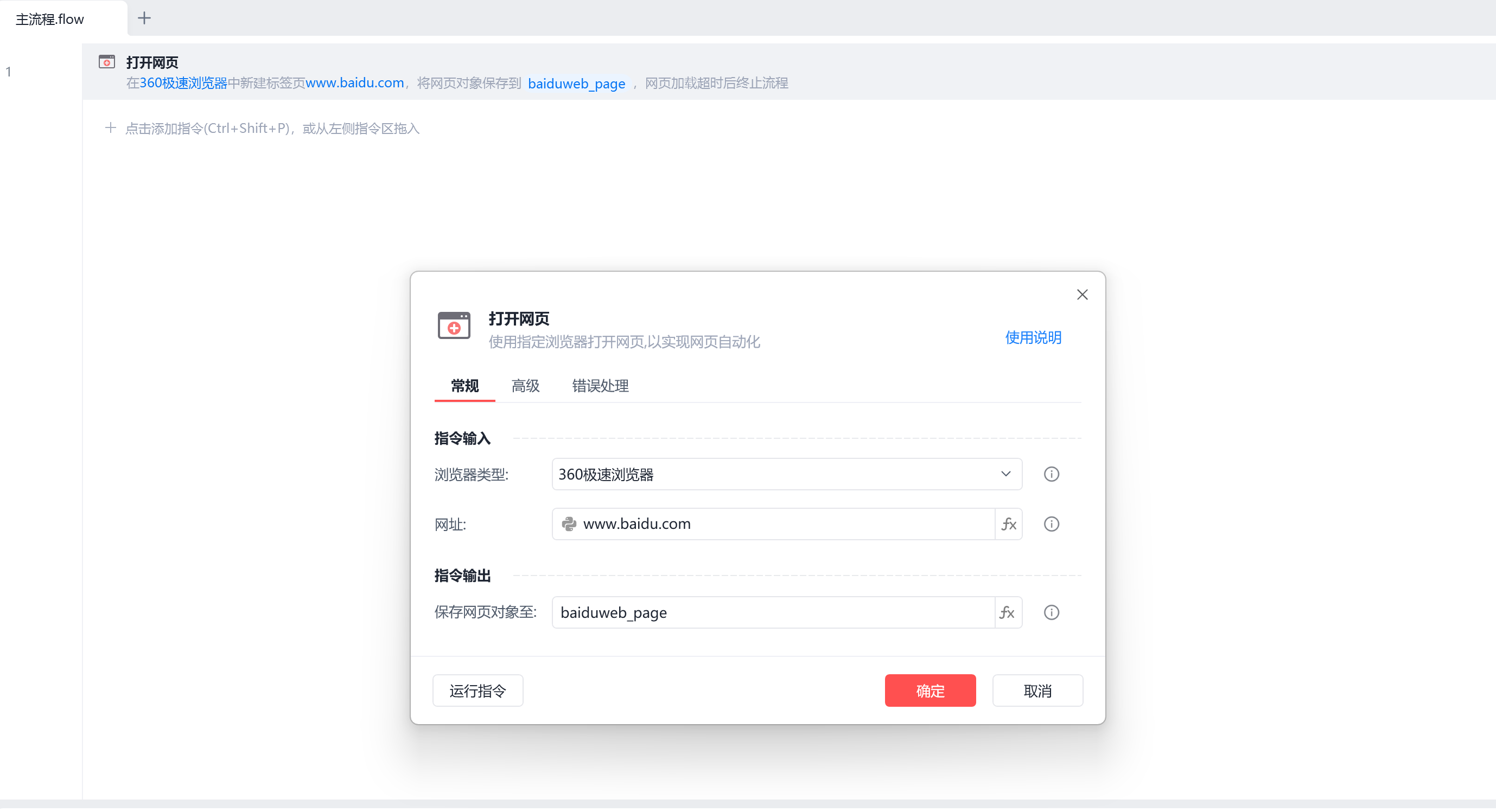Image resolution: width=1496 pixels, height=812 pixels.
Task: Open the 使用说明 help link
Action: pos(1033,338)
